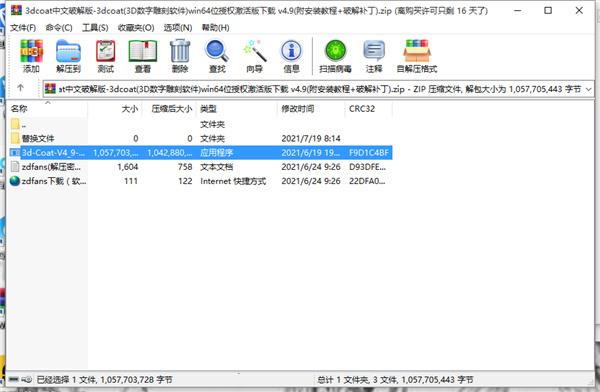Click the 自解压格式 (SFX) toolbar icon

(x=417, y=51)
